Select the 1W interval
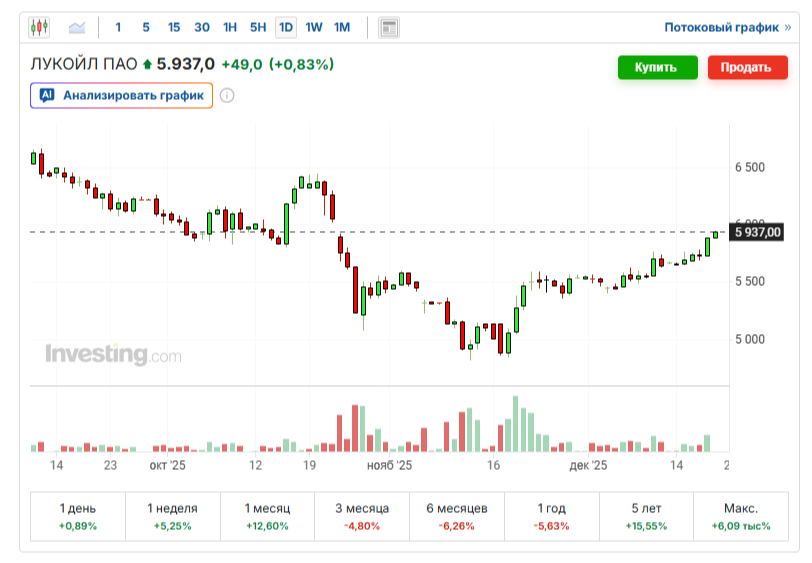The height and width of the screenshot is (563, 812). coord(313,27)
